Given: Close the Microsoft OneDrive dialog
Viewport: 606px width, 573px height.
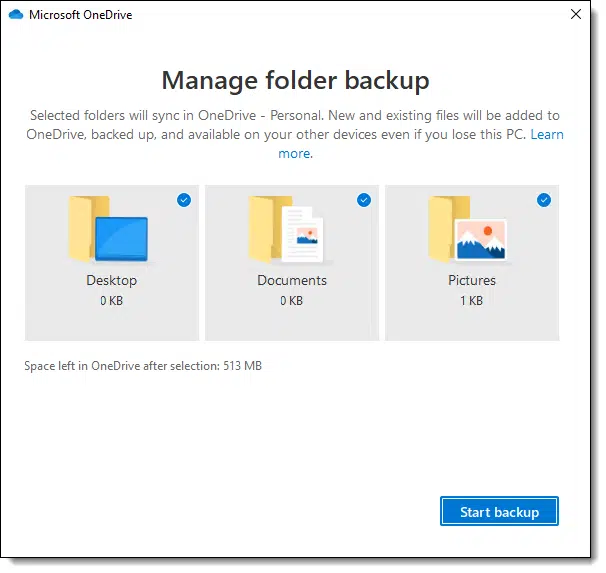Looking at the screenshot, I should pyautogui.click(x=576, y=14).
